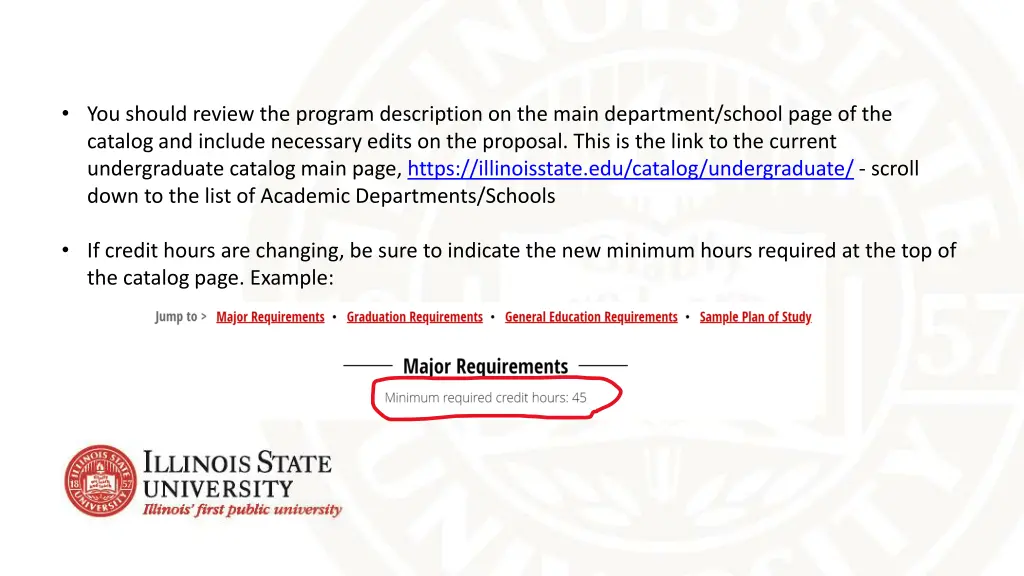The image size is (1024, 576).
Task: Click the Sample Plan of Study link
Action: pyautogui.click(x=755, y=317)
